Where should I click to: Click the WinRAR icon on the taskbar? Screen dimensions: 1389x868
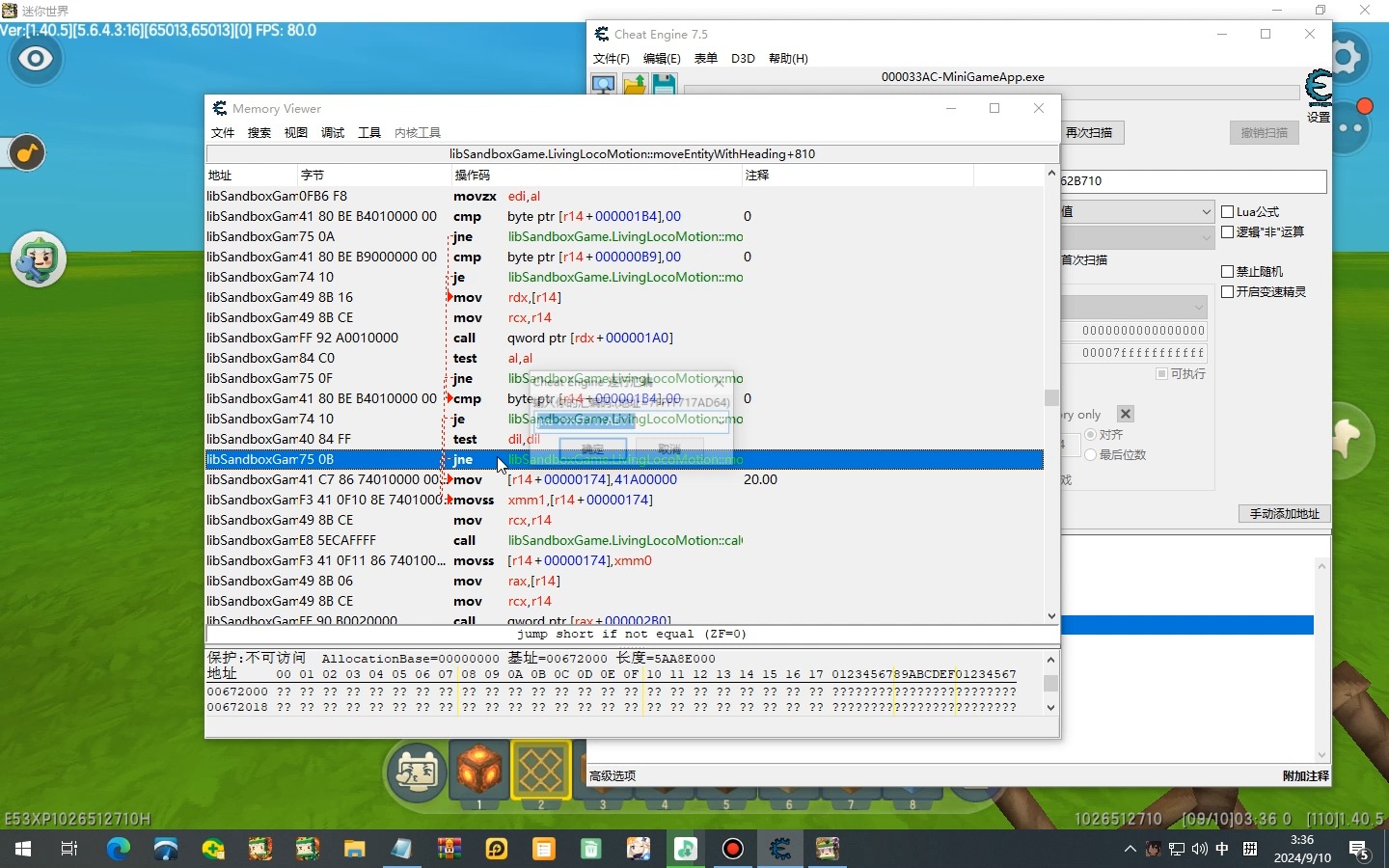pos(449,849)
